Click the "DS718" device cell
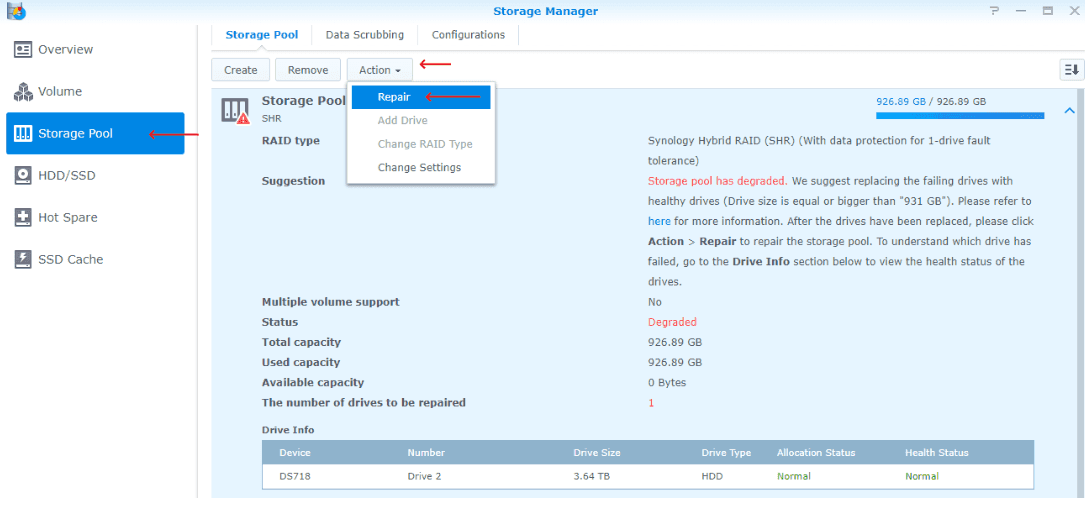This screenshot has height=505, width=1085. click(x=294, y=476)
